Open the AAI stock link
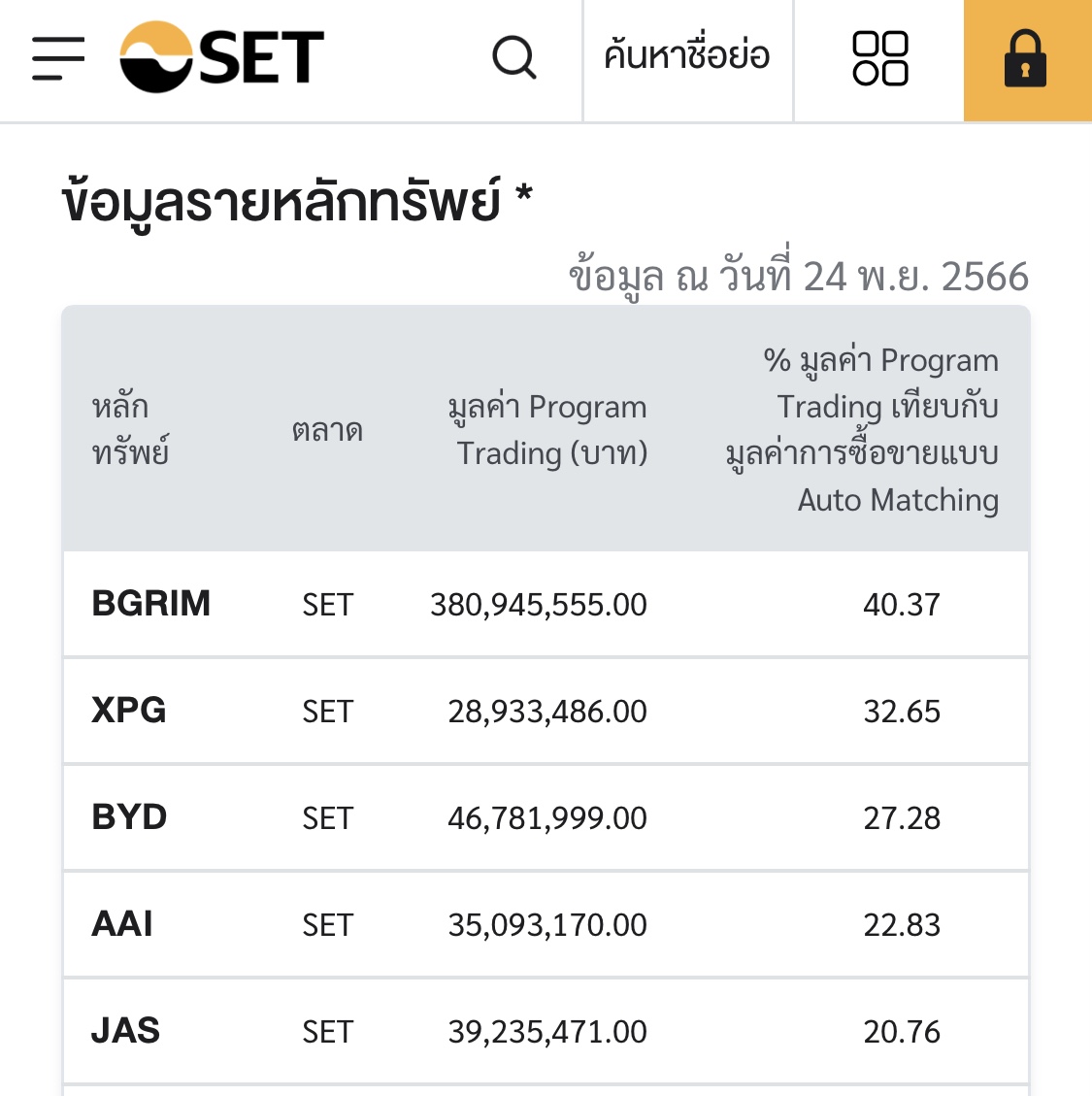Screen dimensions: 1092x1096 [121, 924]
